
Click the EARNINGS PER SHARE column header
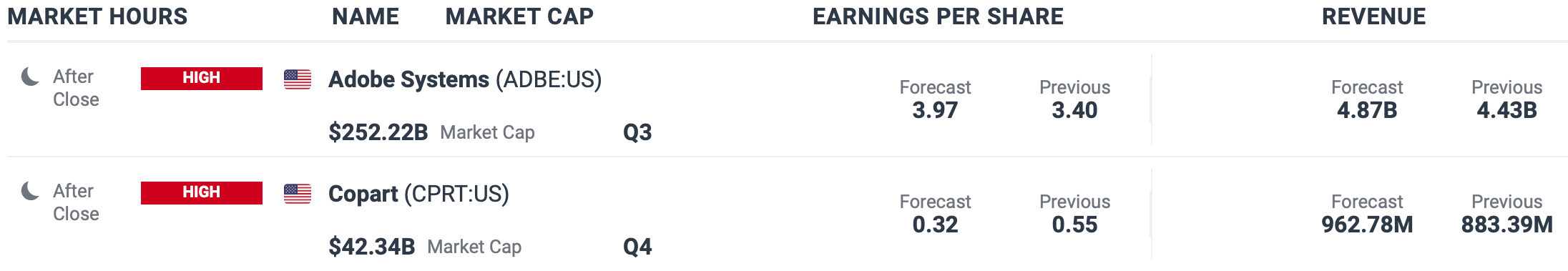[938, 16]
